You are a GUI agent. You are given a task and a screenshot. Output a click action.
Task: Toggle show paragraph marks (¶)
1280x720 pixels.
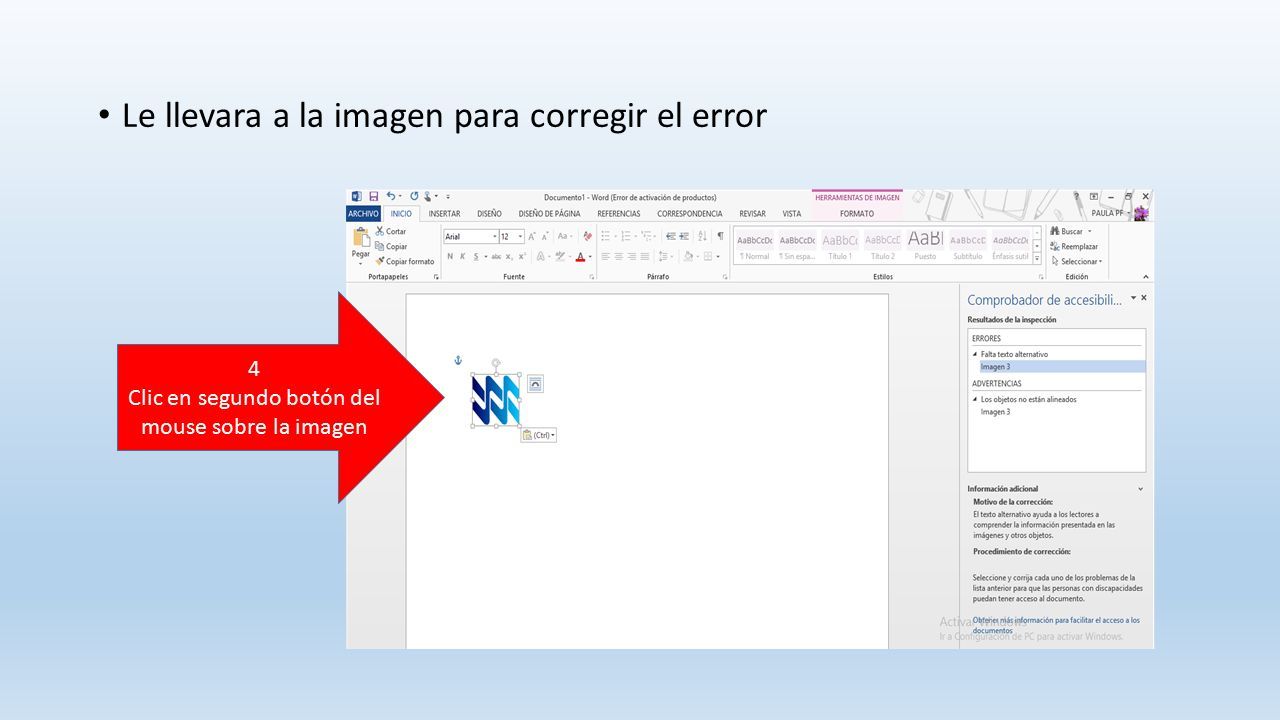click(720, 237)
